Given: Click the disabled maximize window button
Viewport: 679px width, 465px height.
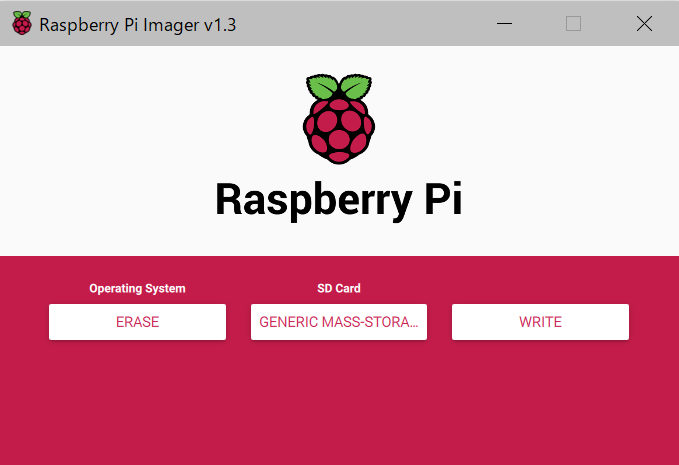Looking at the screenshot, I should point(573,23).
